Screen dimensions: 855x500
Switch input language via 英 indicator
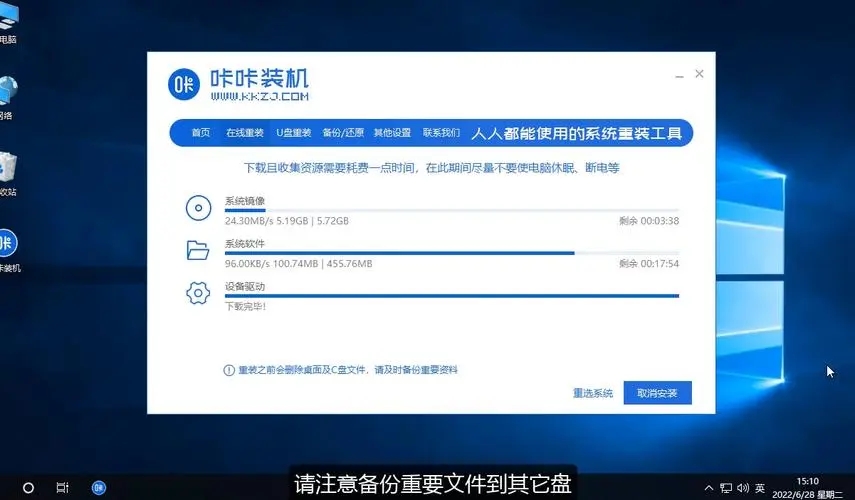760,487
